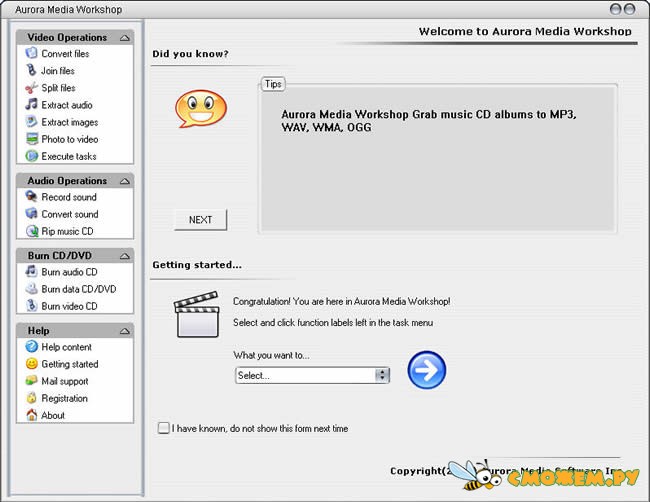Click the Split files scissors icon

coord(32,87)
